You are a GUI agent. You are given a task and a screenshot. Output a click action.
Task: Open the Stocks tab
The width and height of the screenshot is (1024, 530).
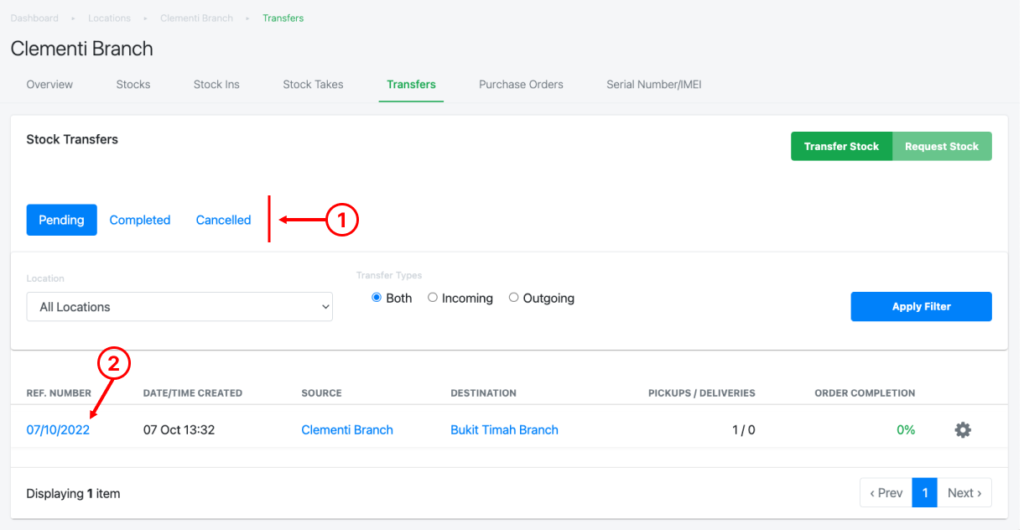click(133, 85)
